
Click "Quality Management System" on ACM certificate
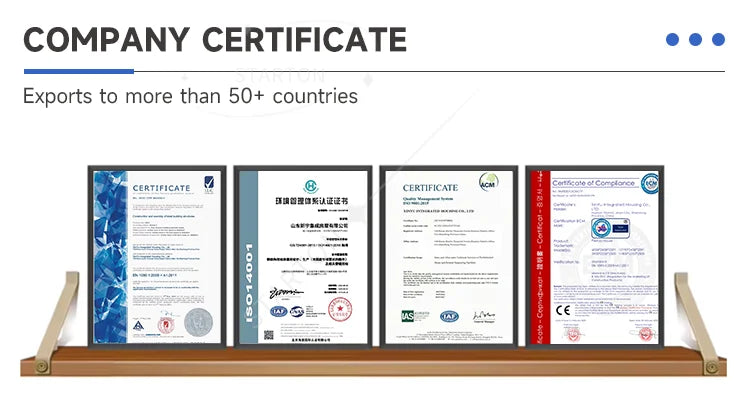(428, 198)
